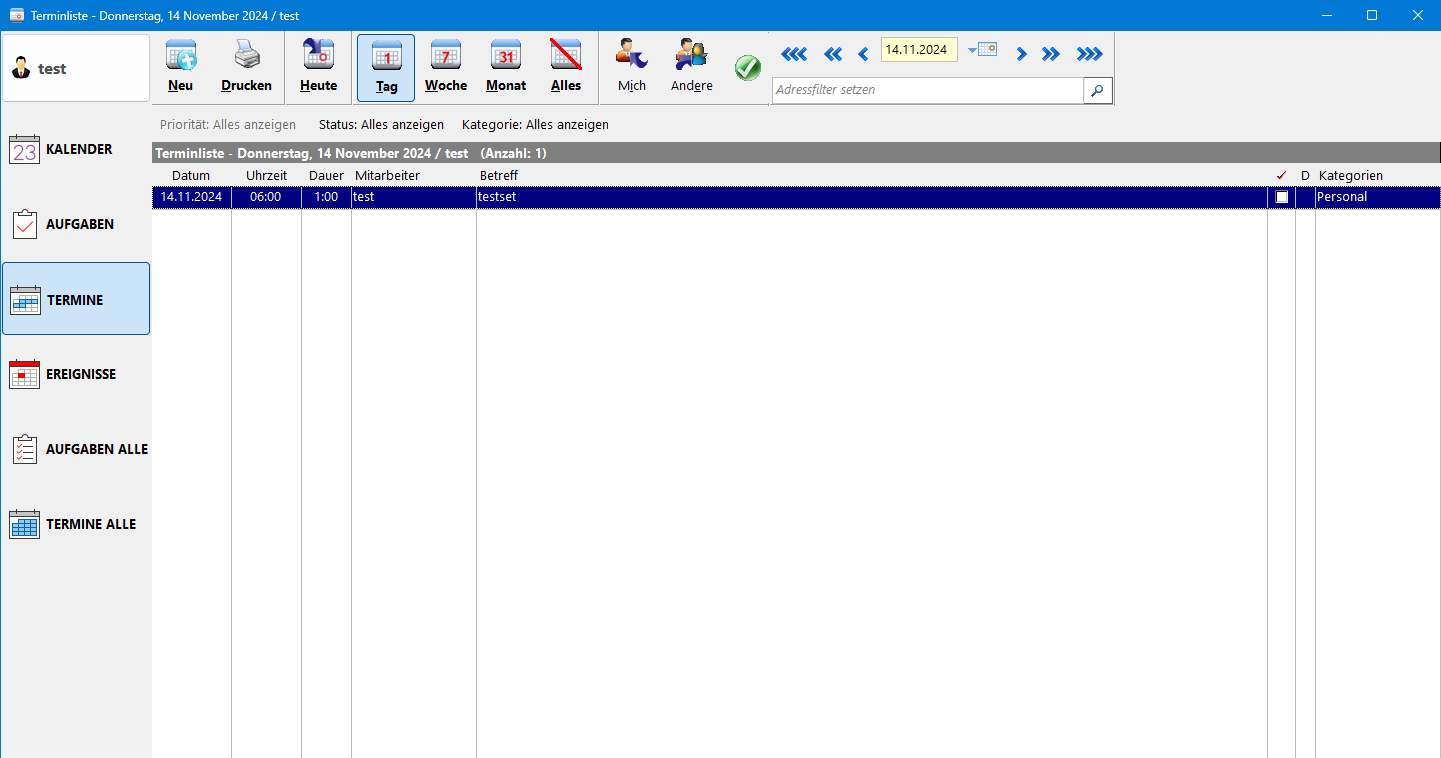Click the address filter search magnifier button
This screenshot has width=1441, height=758.
1097,90
